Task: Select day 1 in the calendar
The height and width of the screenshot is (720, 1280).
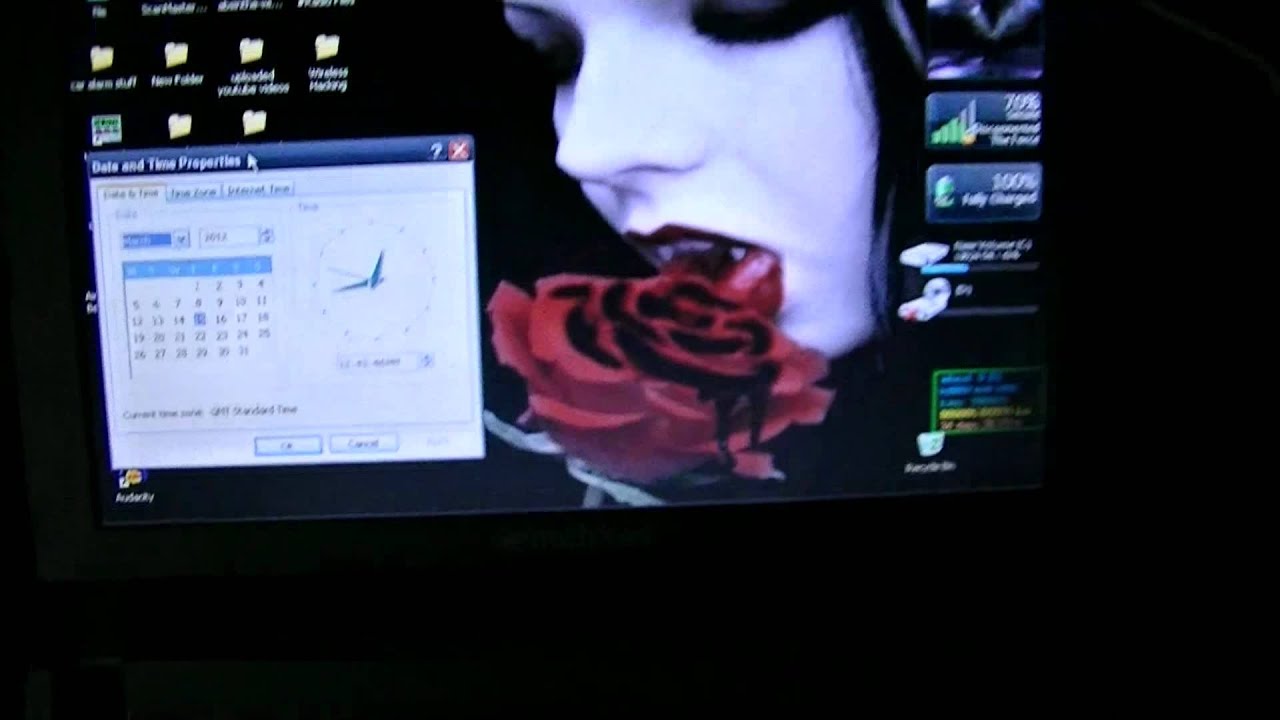Action: point(198,286)
